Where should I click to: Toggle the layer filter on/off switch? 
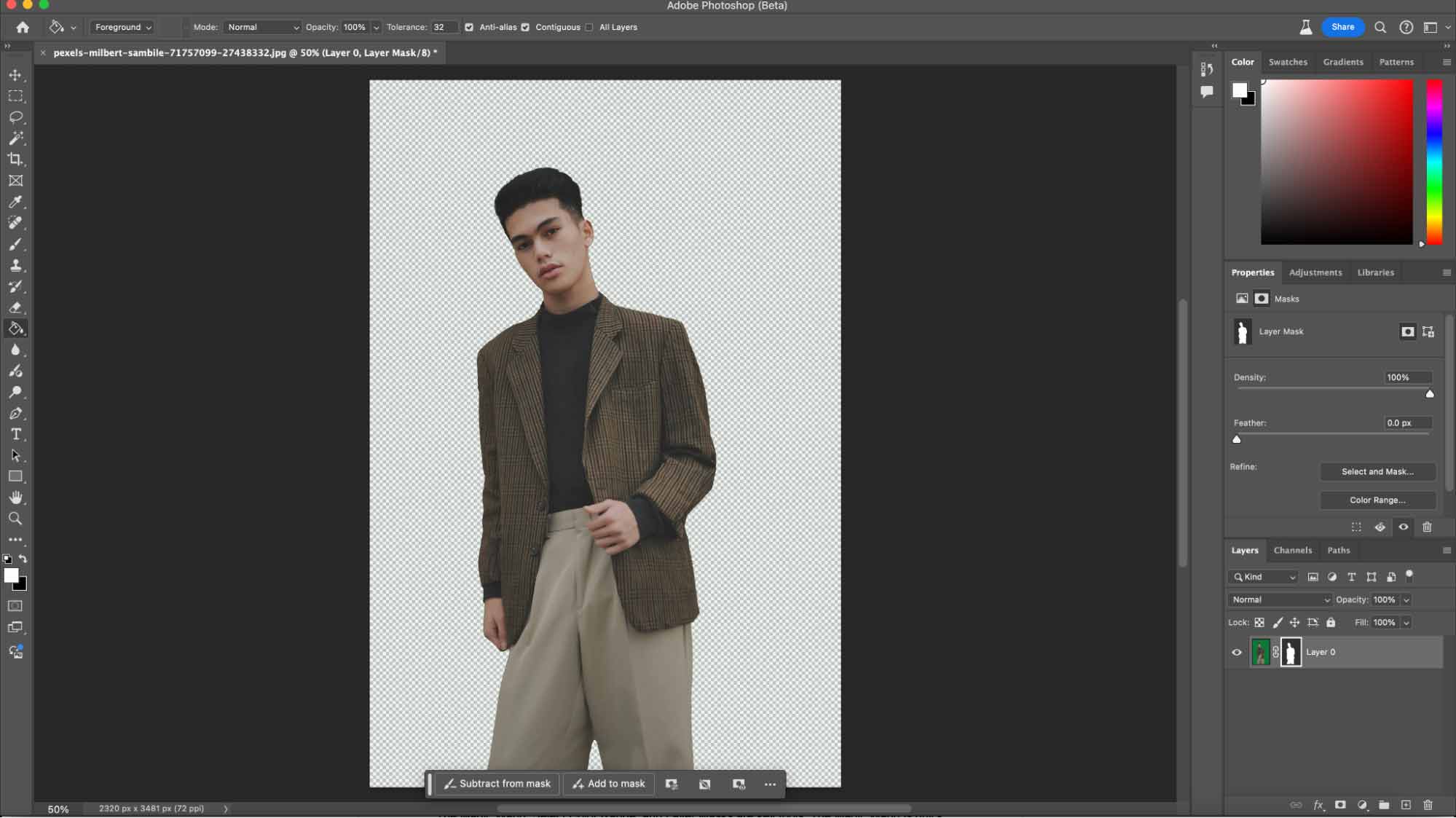click(1409, 575)
